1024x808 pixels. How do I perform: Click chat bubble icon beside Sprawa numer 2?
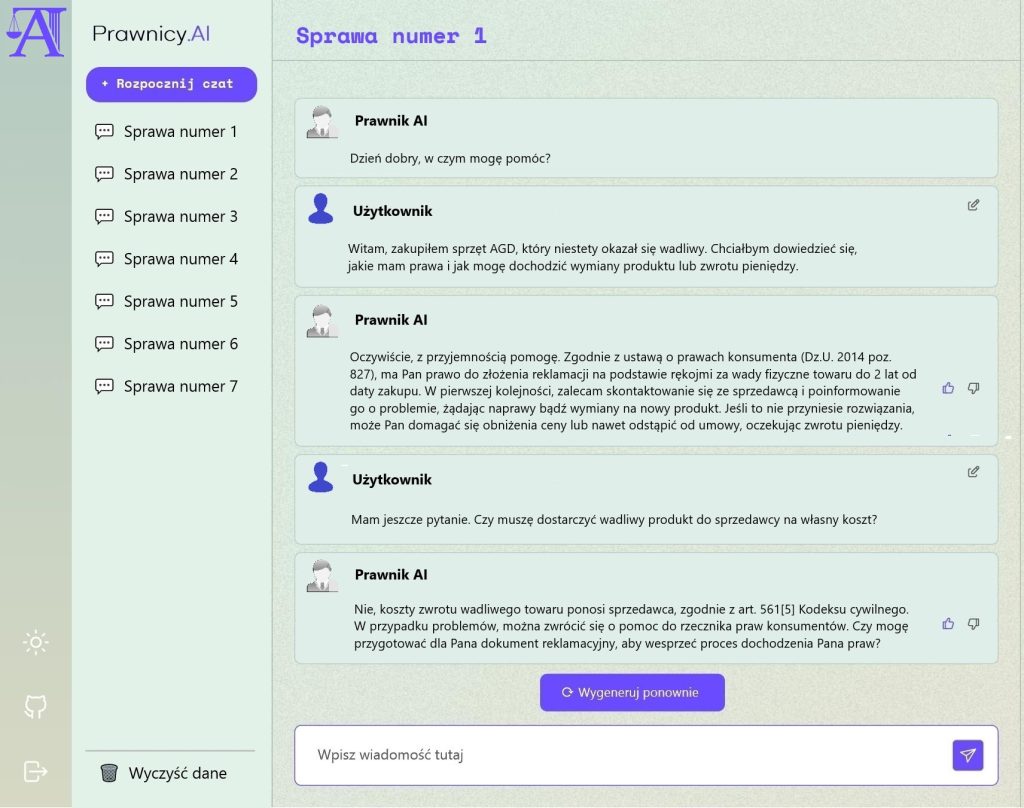(104, 174)
